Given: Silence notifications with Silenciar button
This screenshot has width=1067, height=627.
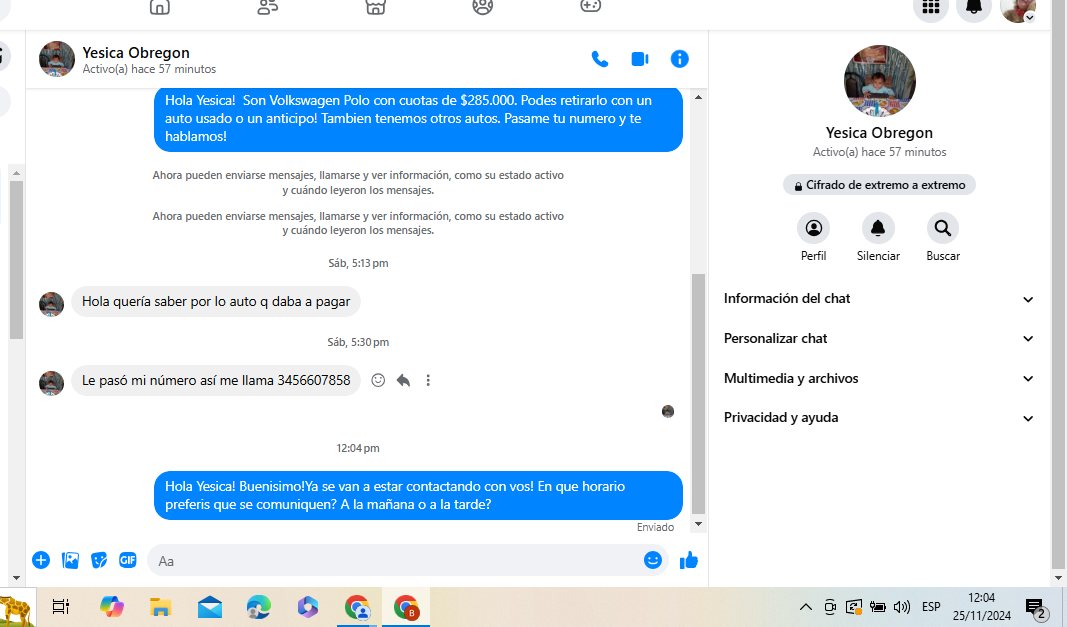Looking at the screenshot, I should [x=878, y=229].
